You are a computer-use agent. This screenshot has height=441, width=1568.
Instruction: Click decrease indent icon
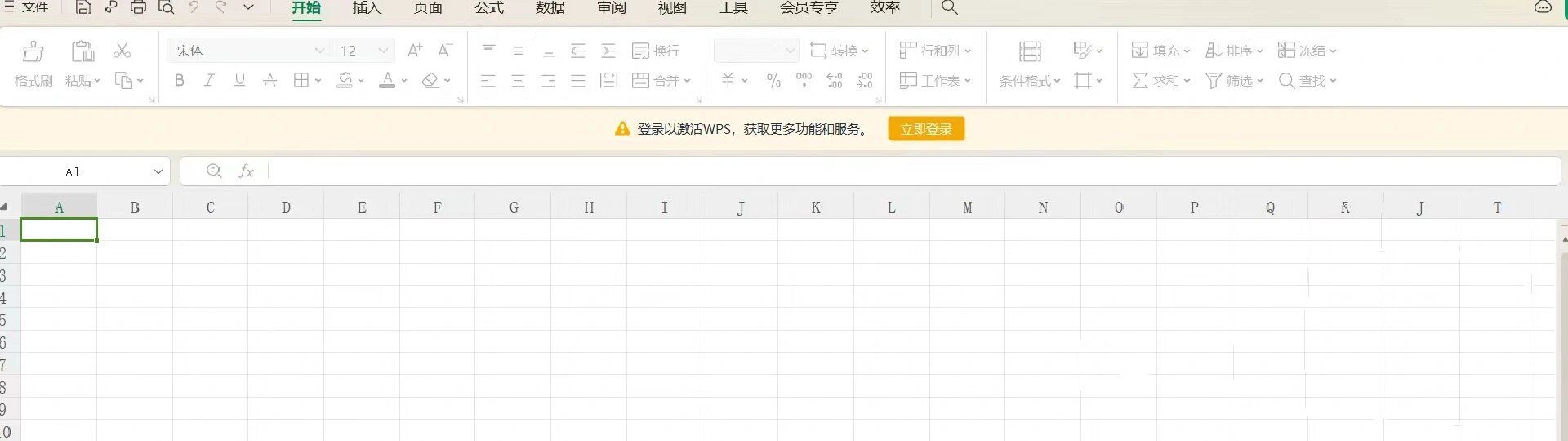(x=578, y=51)
